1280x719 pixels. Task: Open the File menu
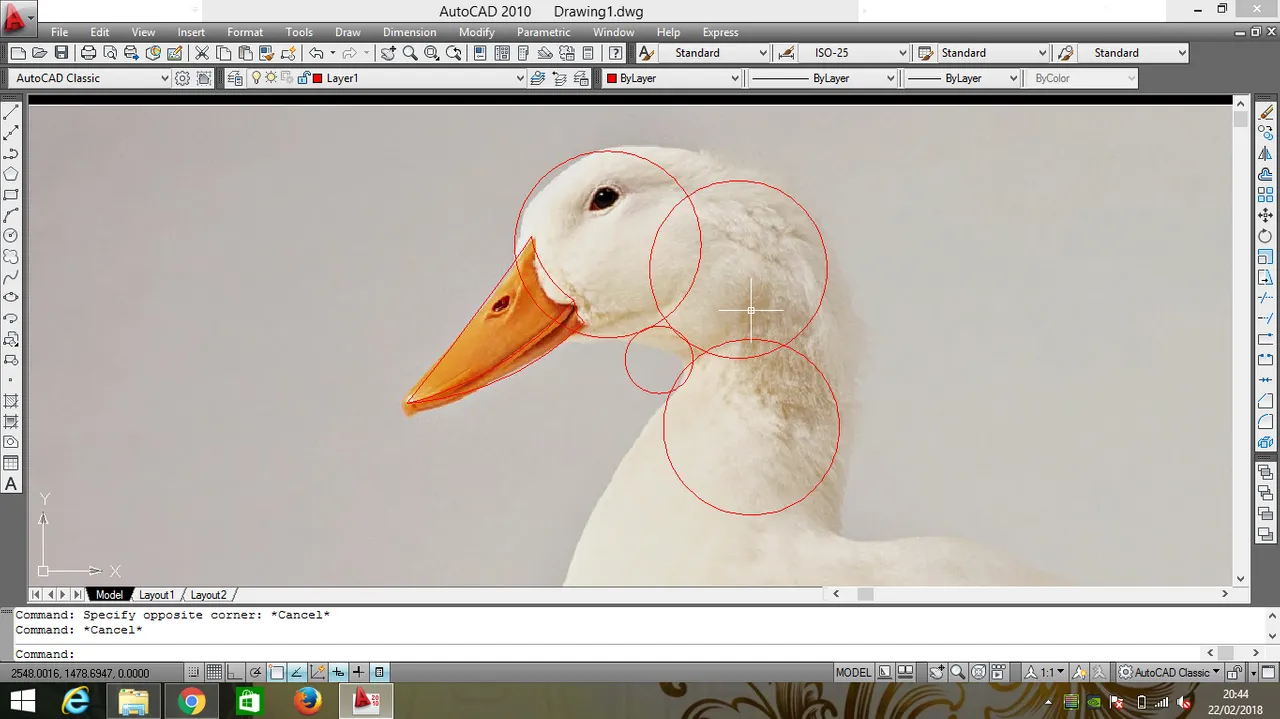[x=60, y=32]
